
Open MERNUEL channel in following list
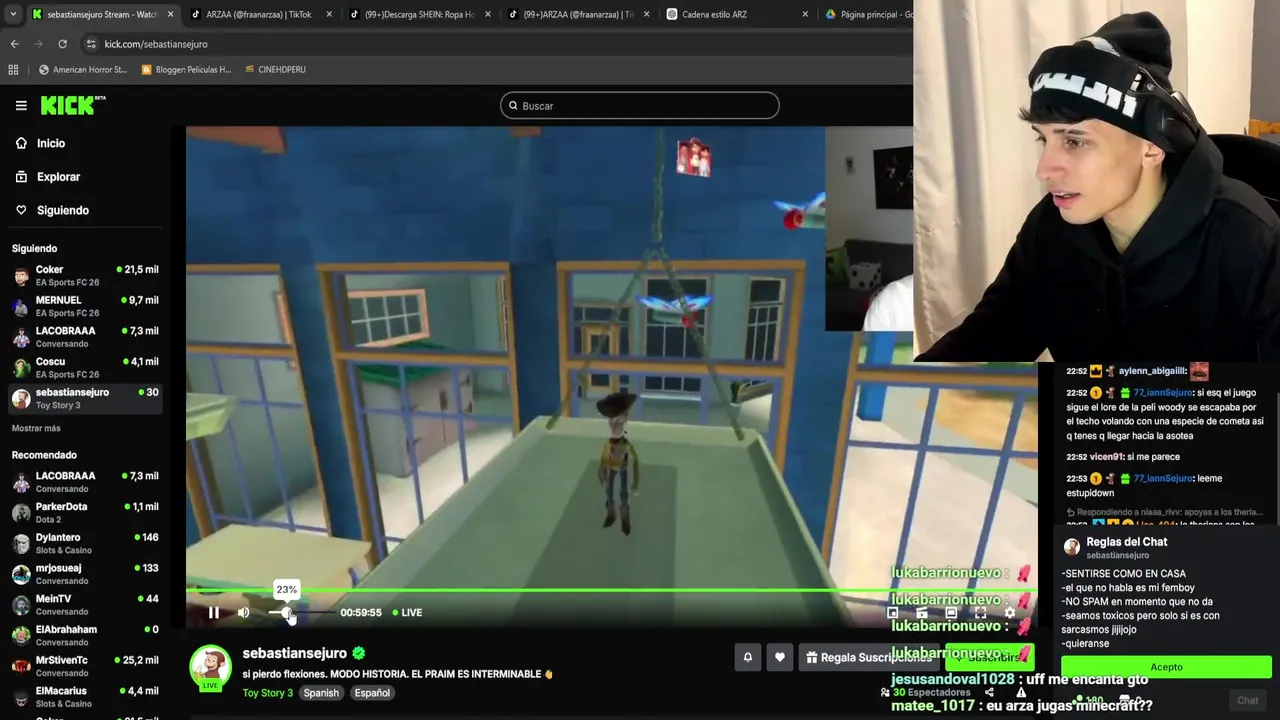tap(85, 306)
